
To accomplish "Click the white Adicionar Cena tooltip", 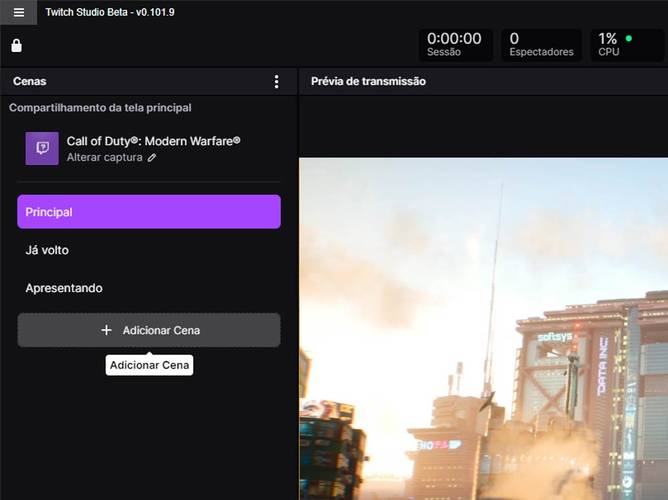I will (149, 365).
